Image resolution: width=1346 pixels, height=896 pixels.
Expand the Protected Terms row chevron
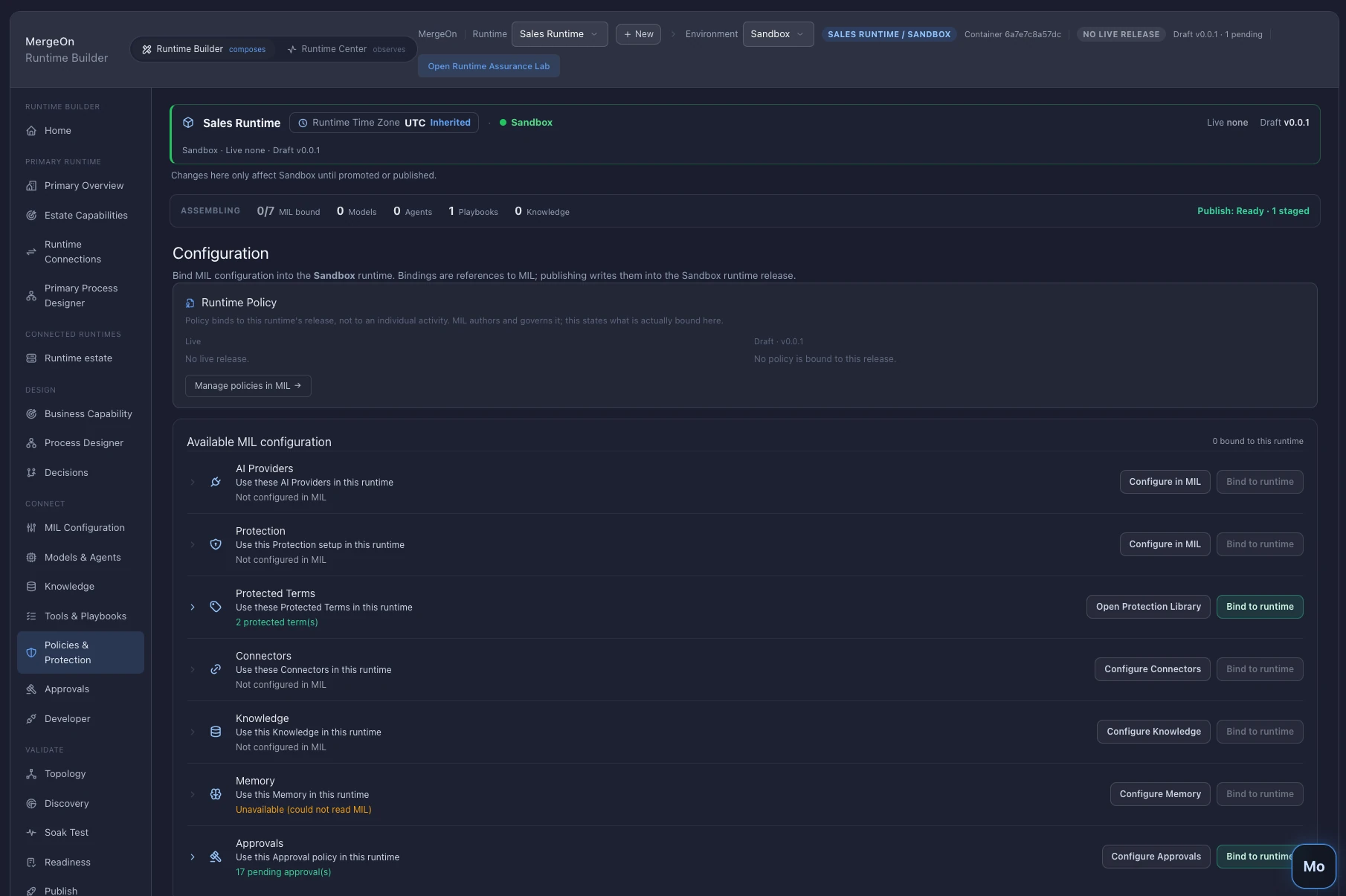(x=193, y=607)
